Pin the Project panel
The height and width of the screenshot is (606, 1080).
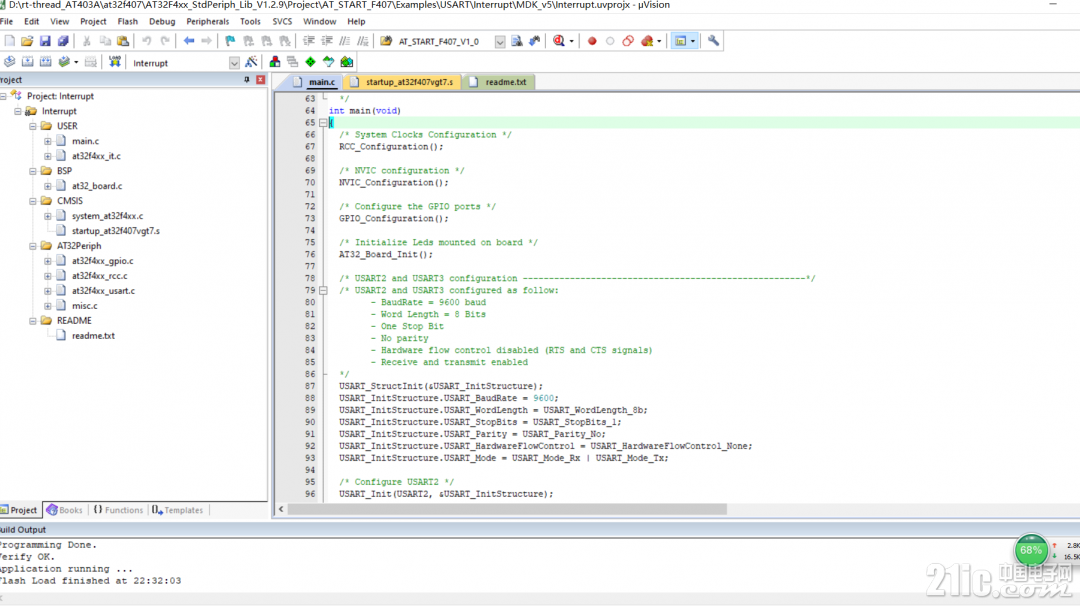pos(247,80)
